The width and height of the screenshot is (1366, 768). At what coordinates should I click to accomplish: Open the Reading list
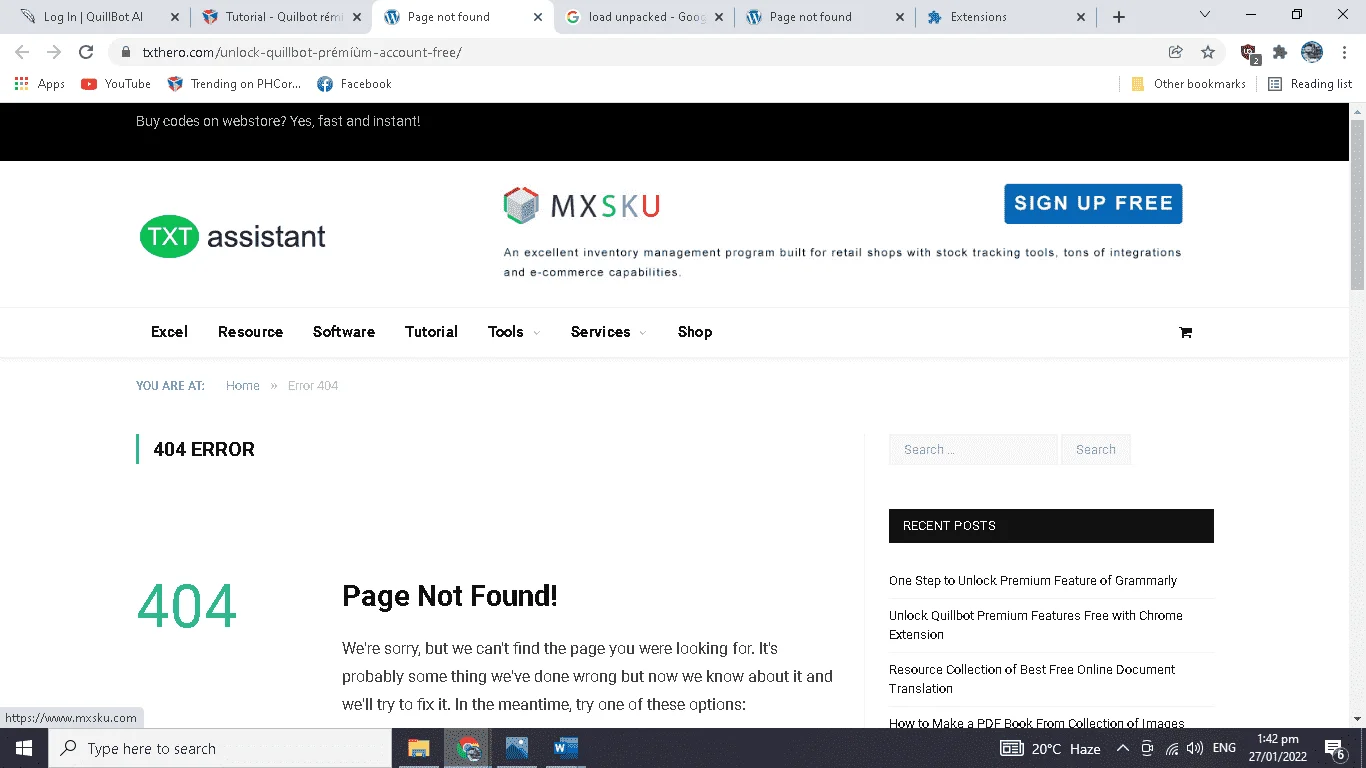1310,84
